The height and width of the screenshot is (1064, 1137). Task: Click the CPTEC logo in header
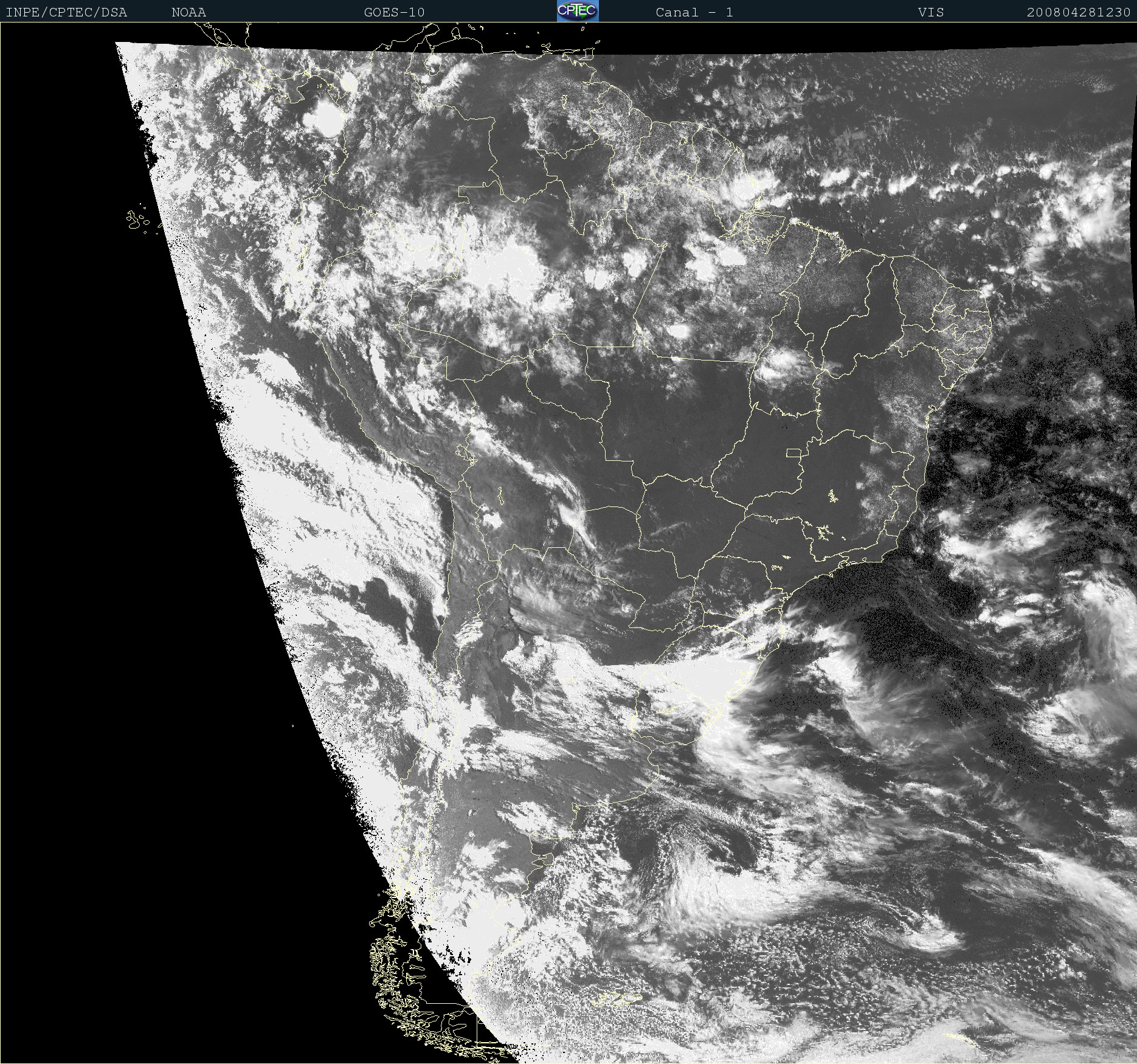pos(578,11)
